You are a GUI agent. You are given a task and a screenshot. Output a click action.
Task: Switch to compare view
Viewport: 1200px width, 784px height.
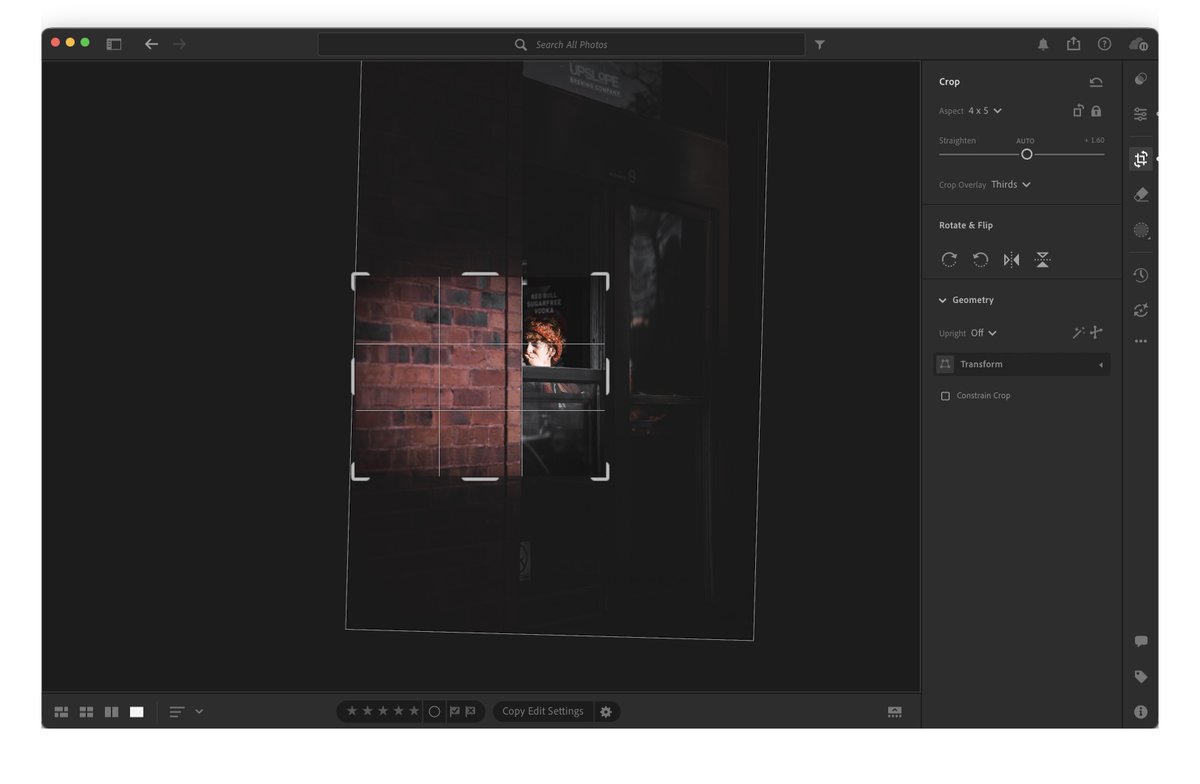click(x=111, y=712)
